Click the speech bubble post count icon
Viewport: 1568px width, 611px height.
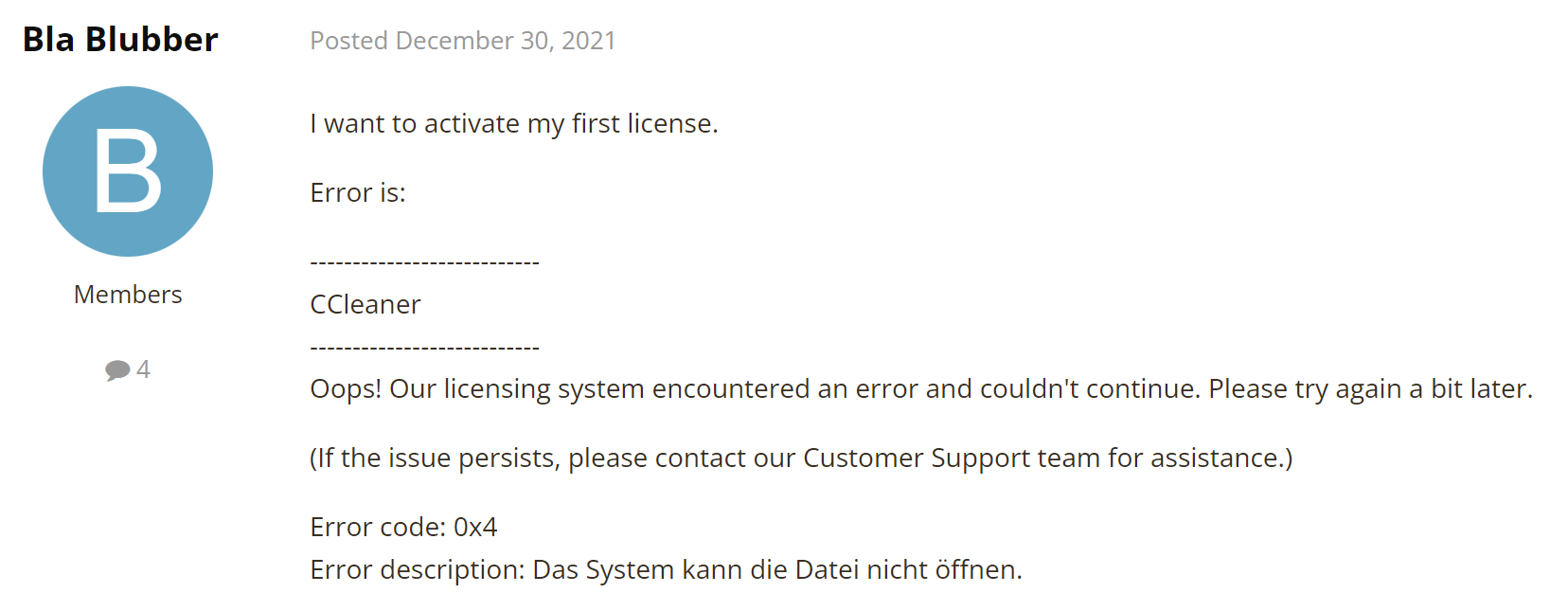tap(117, 369)
